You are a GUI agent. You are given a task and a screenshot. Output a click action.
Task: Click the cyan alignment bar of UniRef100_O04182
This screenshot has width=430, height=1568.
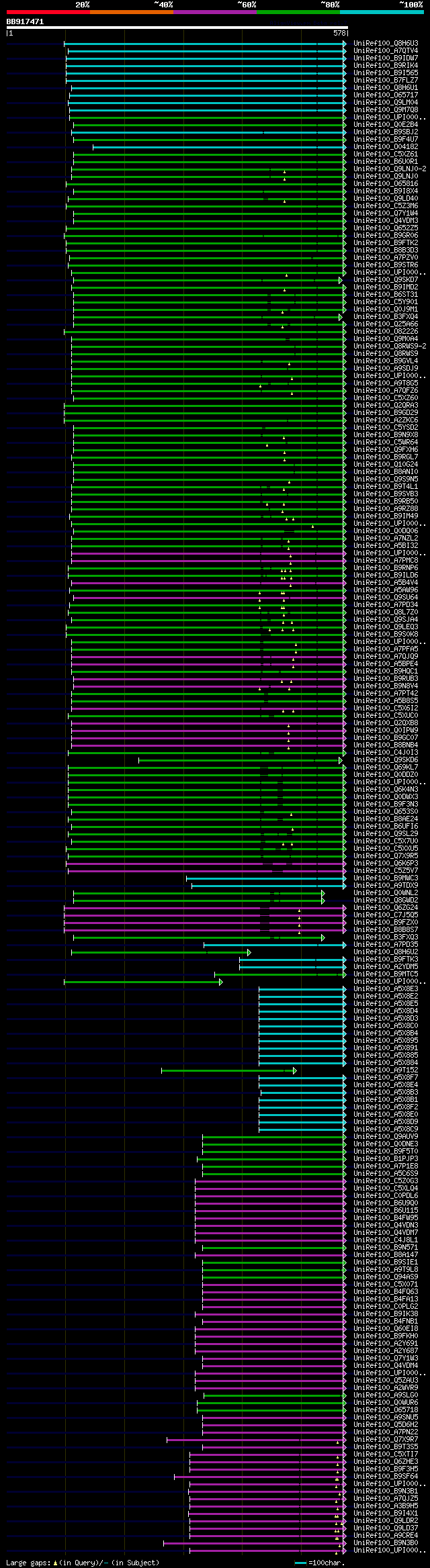220,146
